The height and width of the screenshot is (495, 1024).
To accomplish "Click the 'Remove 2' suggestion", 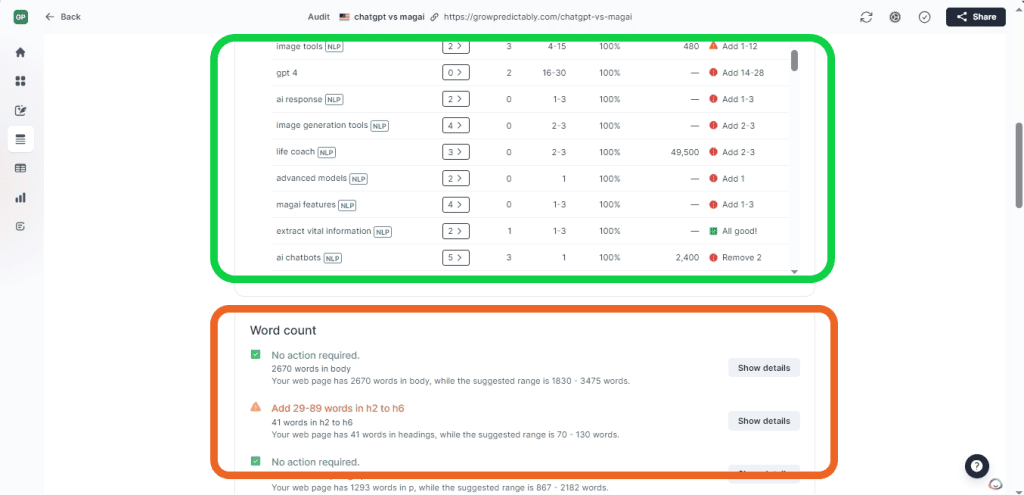I will coord(742,257).
